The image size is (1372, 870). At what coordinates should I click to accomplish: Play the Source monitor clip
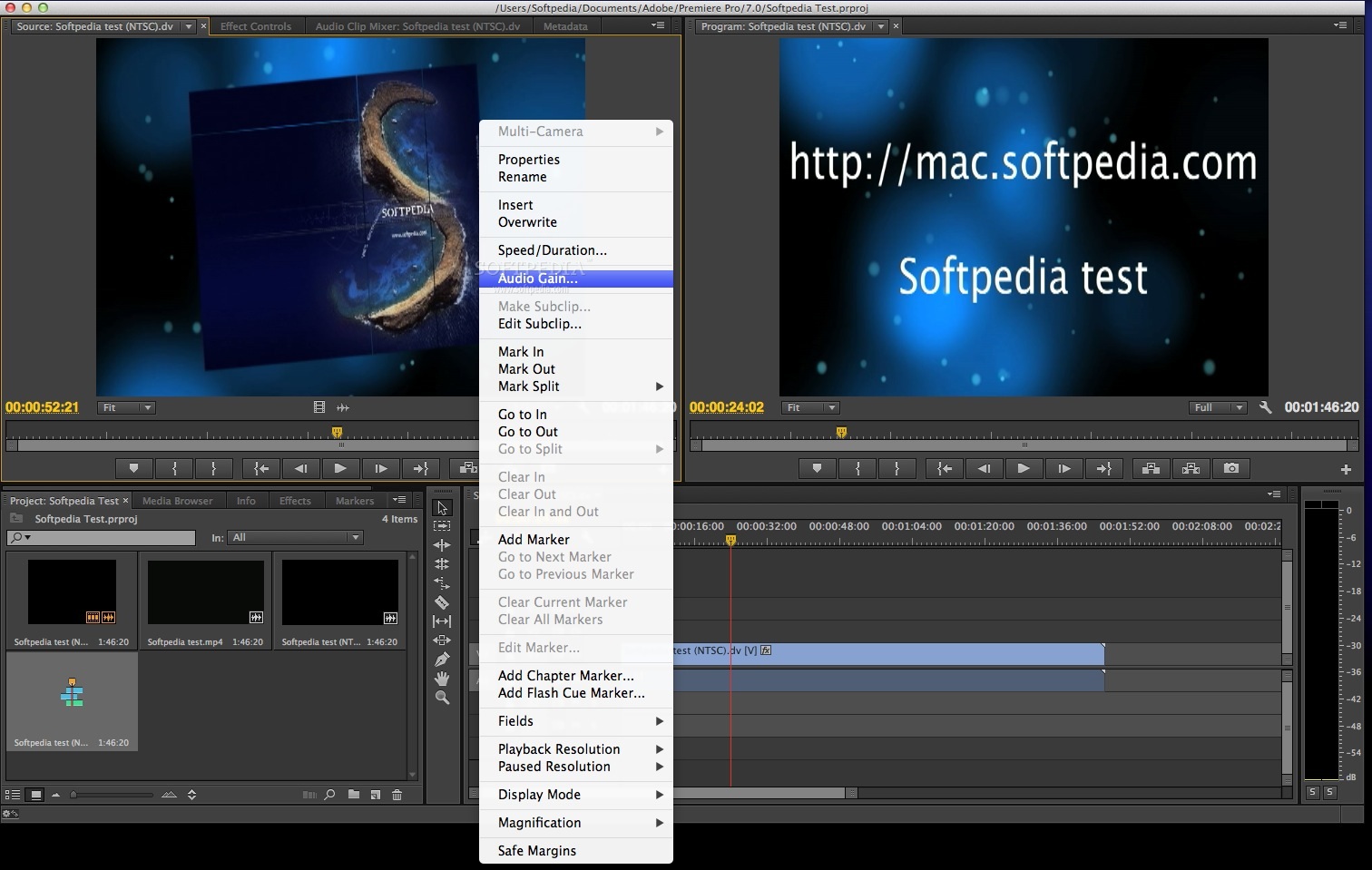pyautogui.click(x=340, y=469)
